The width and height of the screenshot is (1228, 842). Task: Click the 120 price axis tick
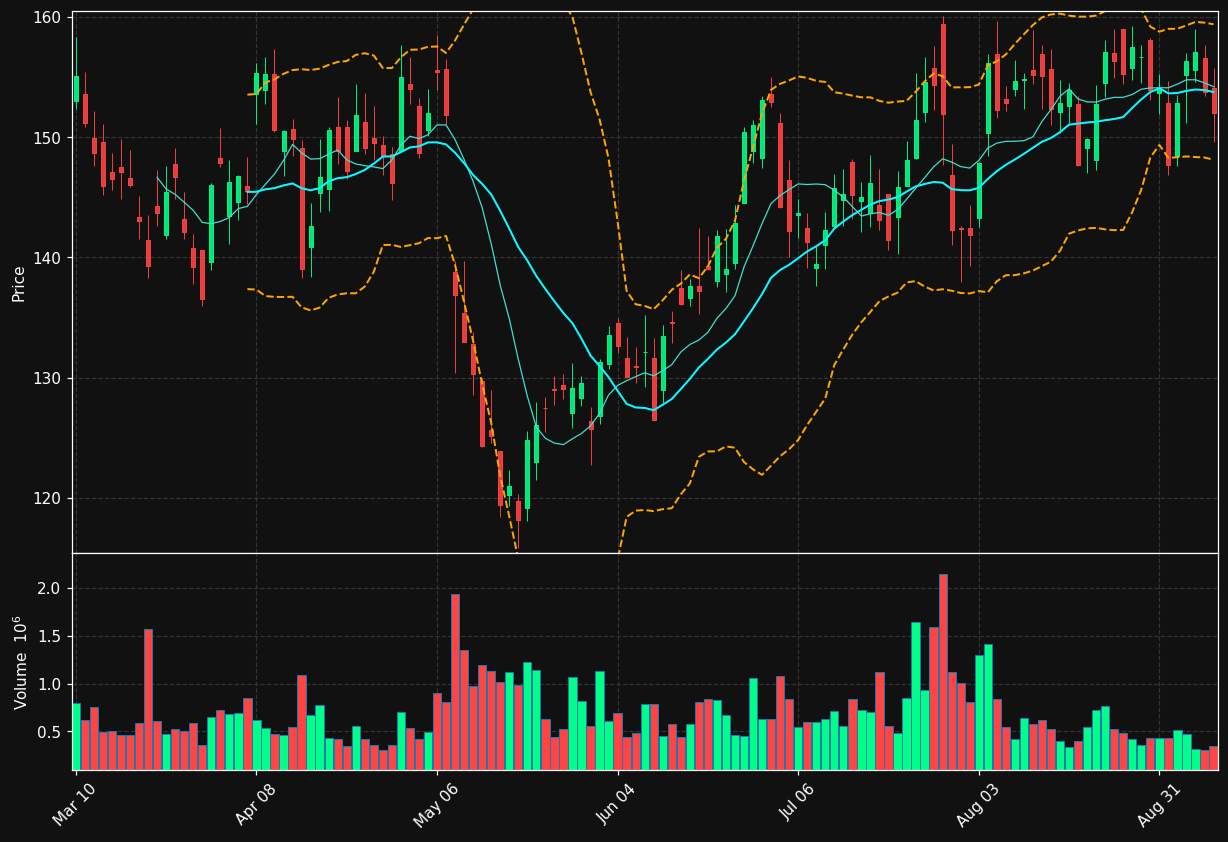(x=47, y=498)
